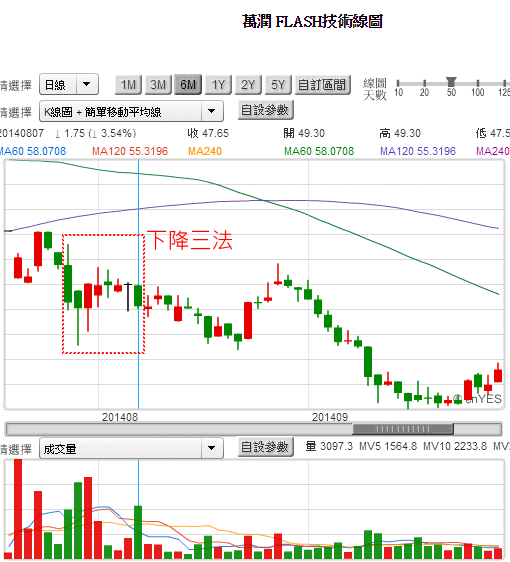Click 自設參數 beside the volume dropdown
This screenshot has height=562, width=510.
tap(265, 447)
